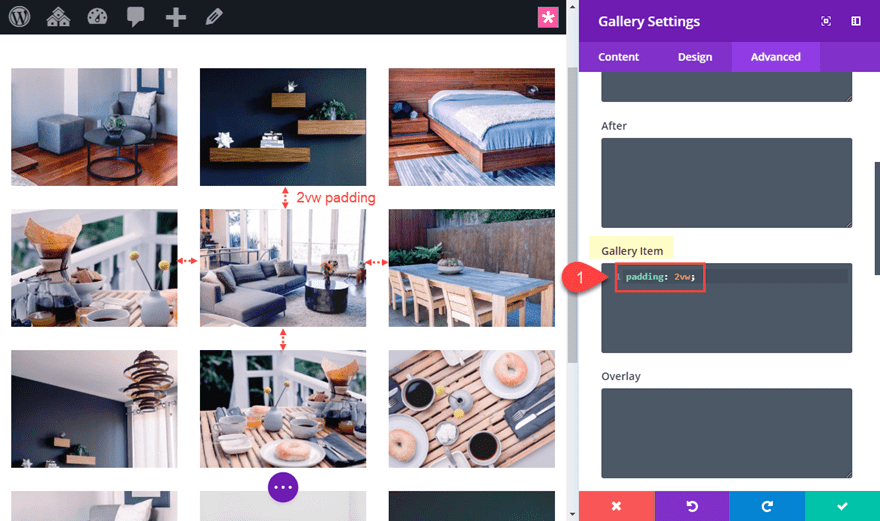Screen dimensions: 880x521
Task: Click the Gallery Item label
Action: click(632, 251)
